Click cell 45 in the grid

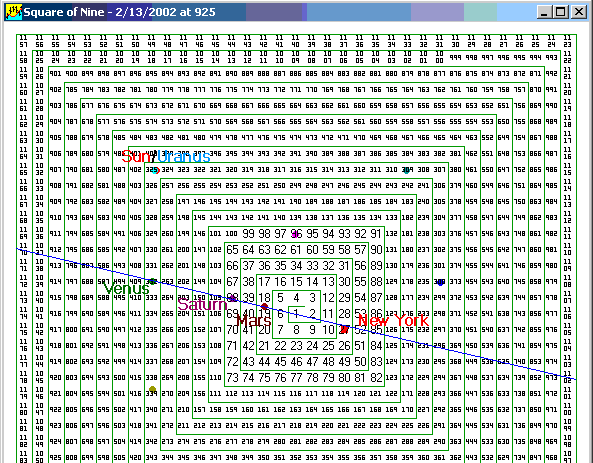[x=280, y=362]
